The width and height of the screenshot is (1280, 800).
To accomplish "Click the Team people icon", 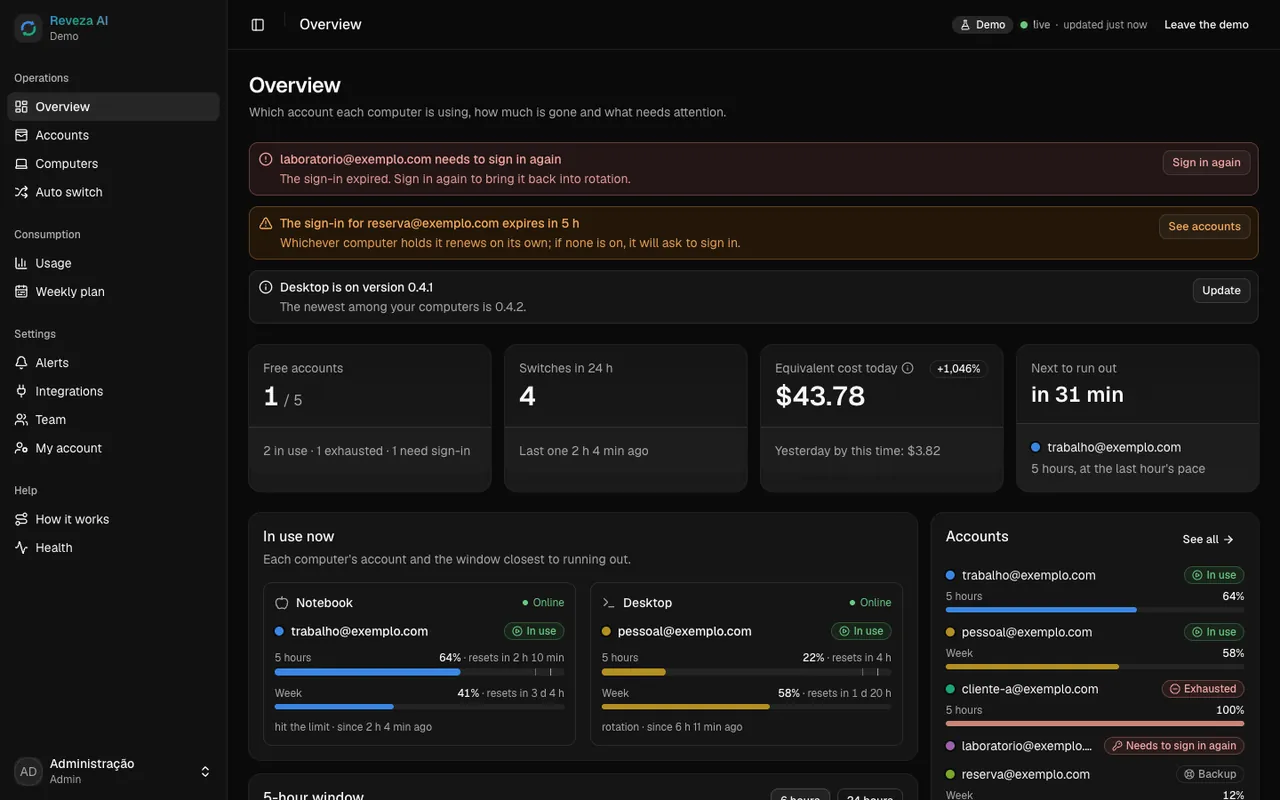I will pos(21,420).
